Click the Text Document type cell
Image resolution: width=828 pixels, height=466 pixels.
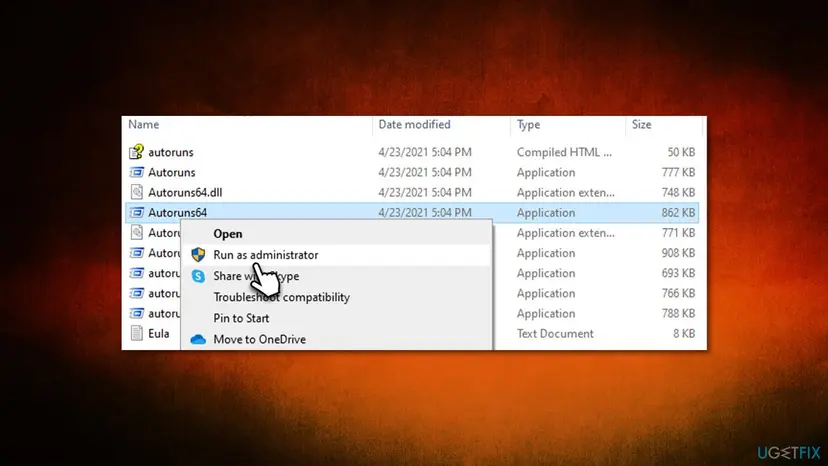tap(555, 333)
